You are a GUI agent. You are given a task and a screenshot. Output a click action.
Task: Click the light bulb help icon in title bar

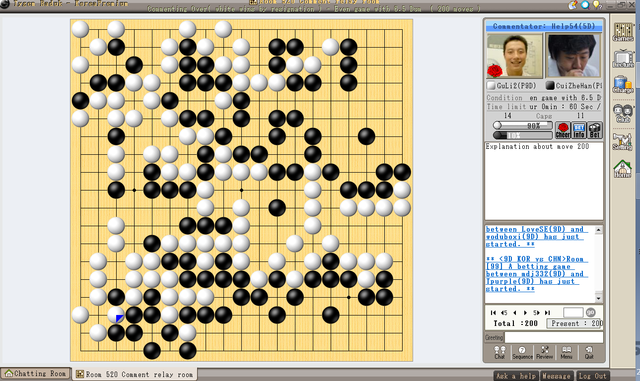tap(597, 4)
